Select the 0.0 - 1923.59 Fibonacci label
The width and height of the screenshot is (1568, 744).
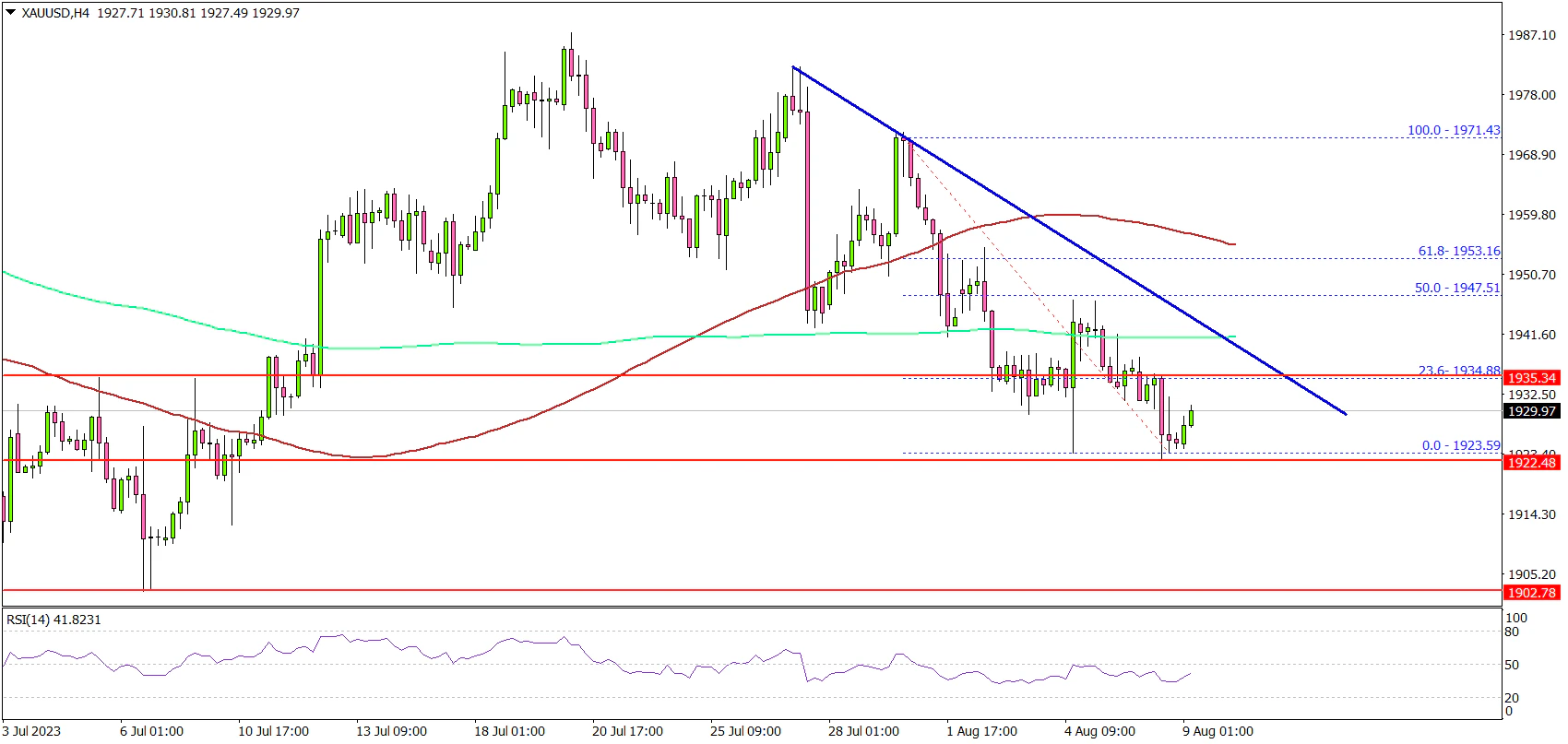pos(1460,445)
